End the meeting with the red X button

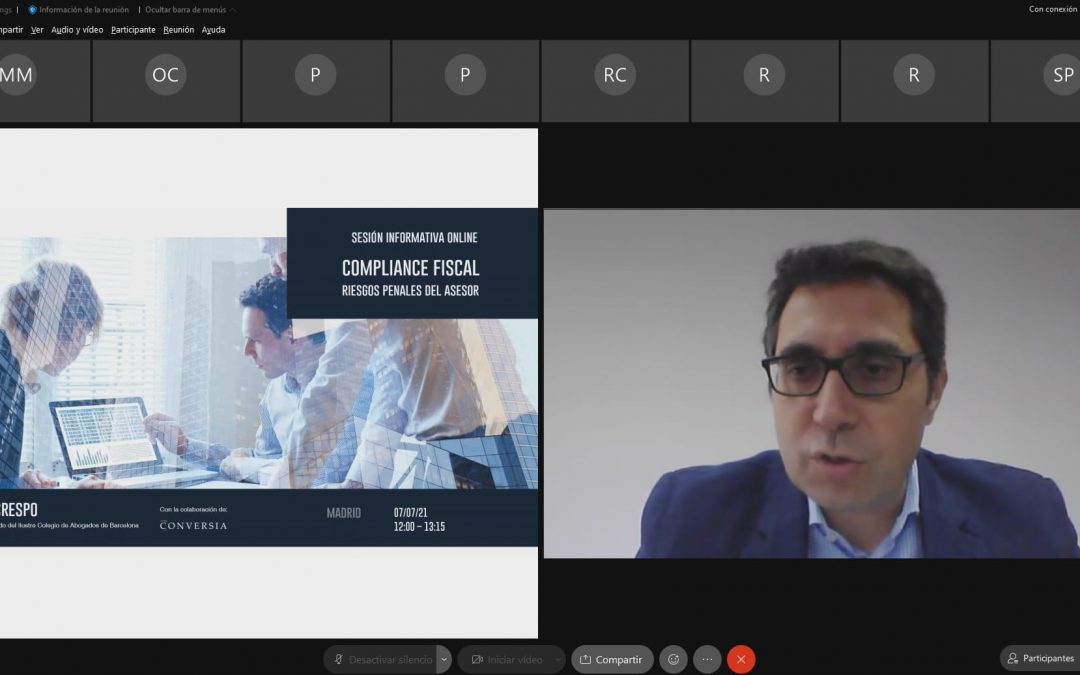(x=741, y=659)
